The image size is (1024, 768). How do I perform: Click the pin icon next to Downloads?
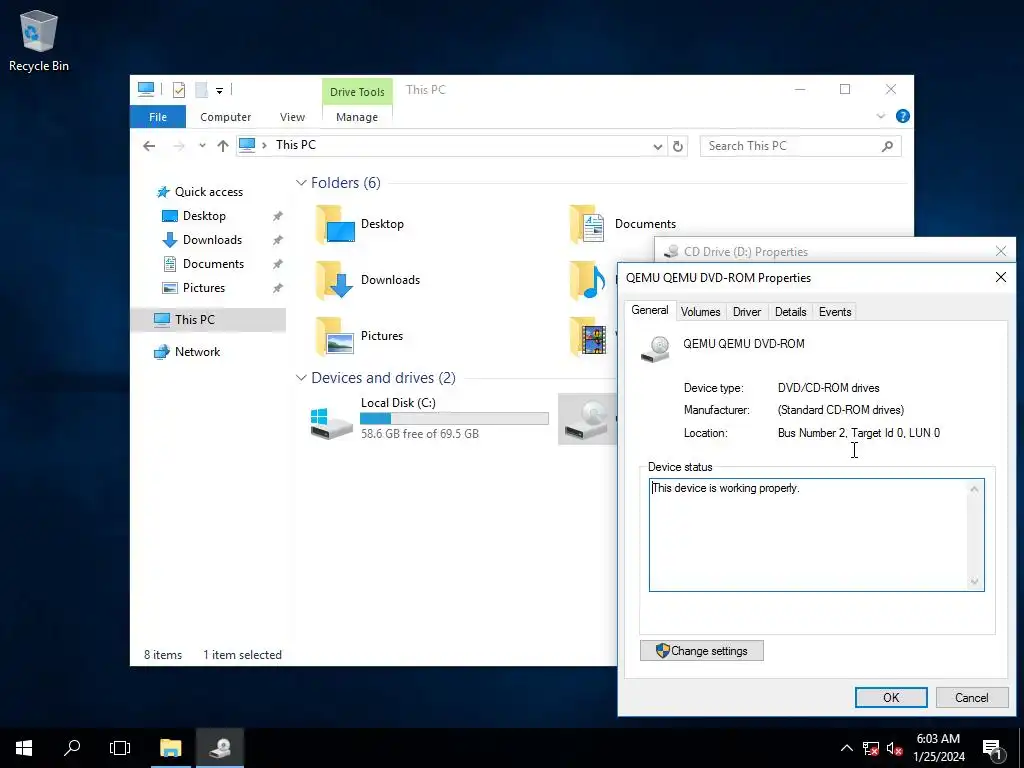click(x=278, y=240)
